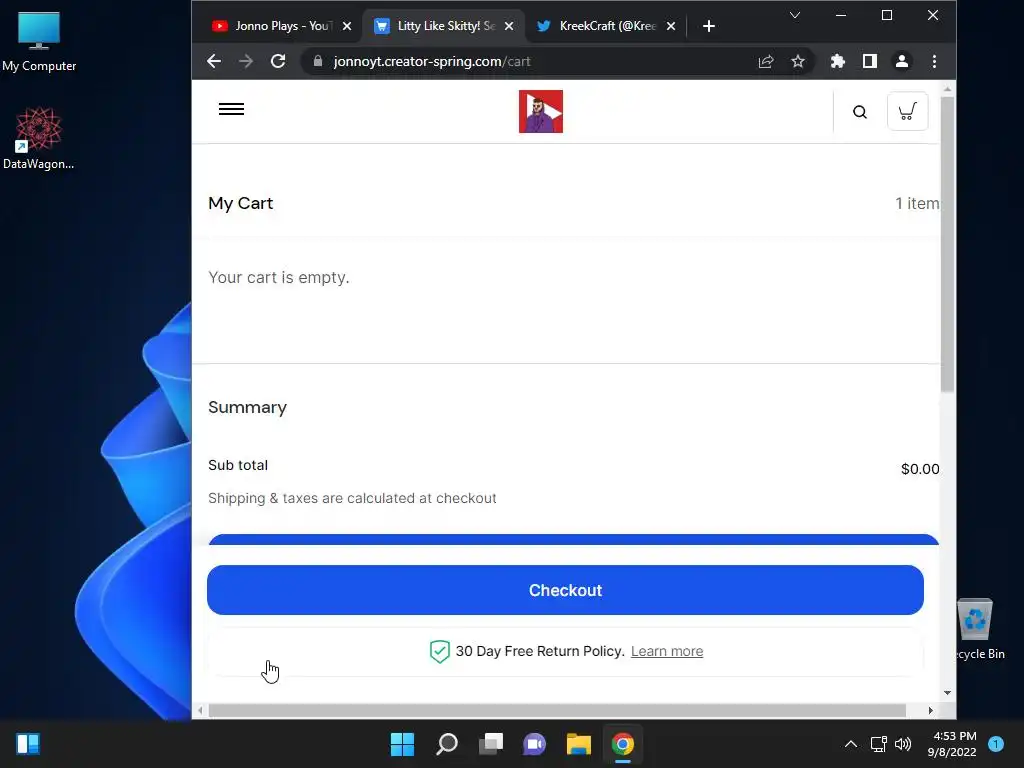Select the Litty Like Skitty tab
The image size is (1024, 768).
point(443,26)
